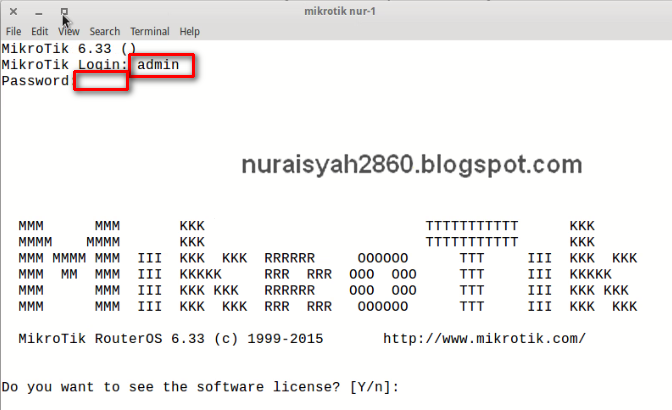This screenshot has height=410, width=672.
Task: Close the mikrotik nur-1 window
Action: click(x=13, y=12)
